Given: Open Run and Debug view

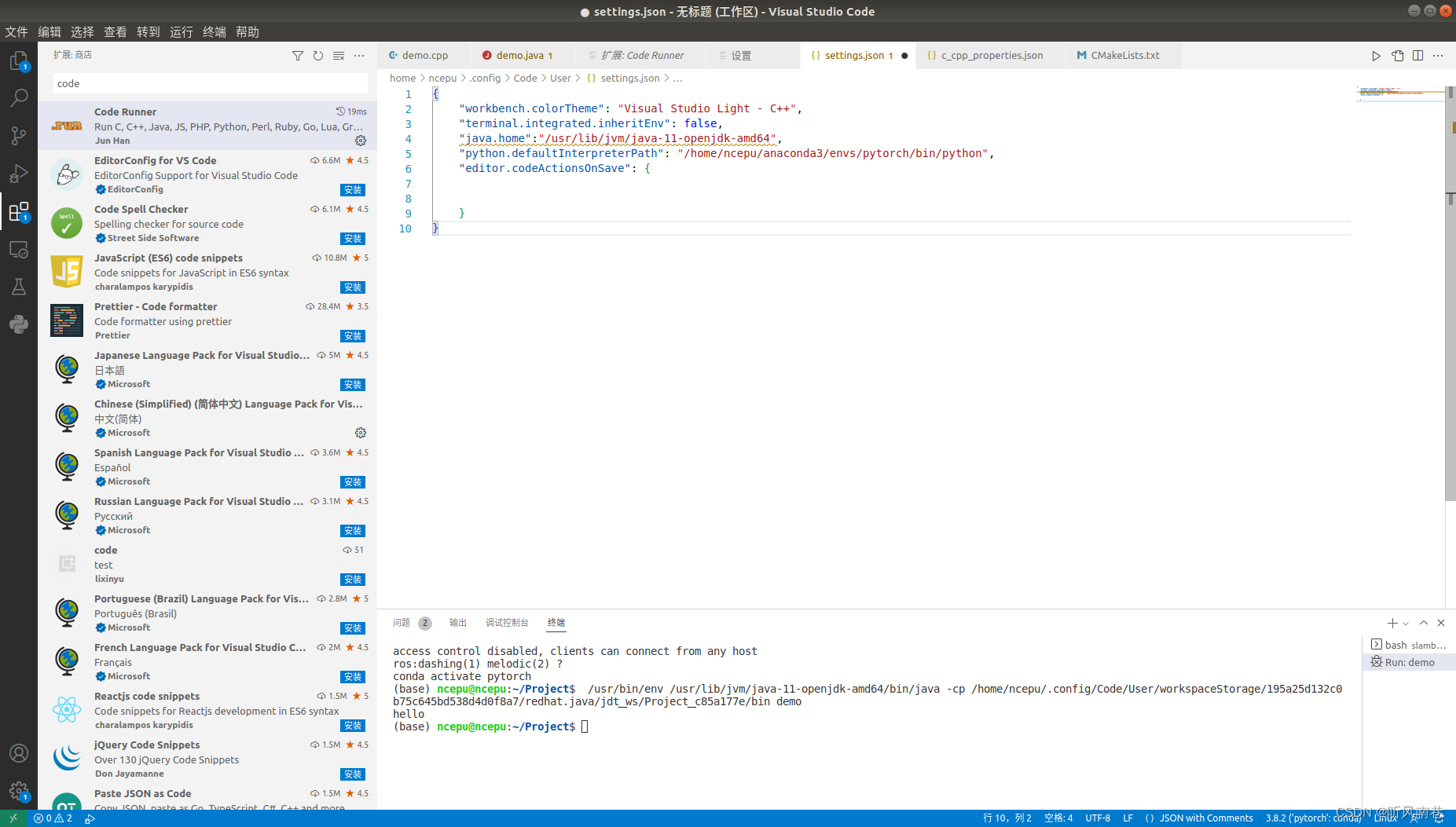Looking at the screenshot, I should [19, 174].
